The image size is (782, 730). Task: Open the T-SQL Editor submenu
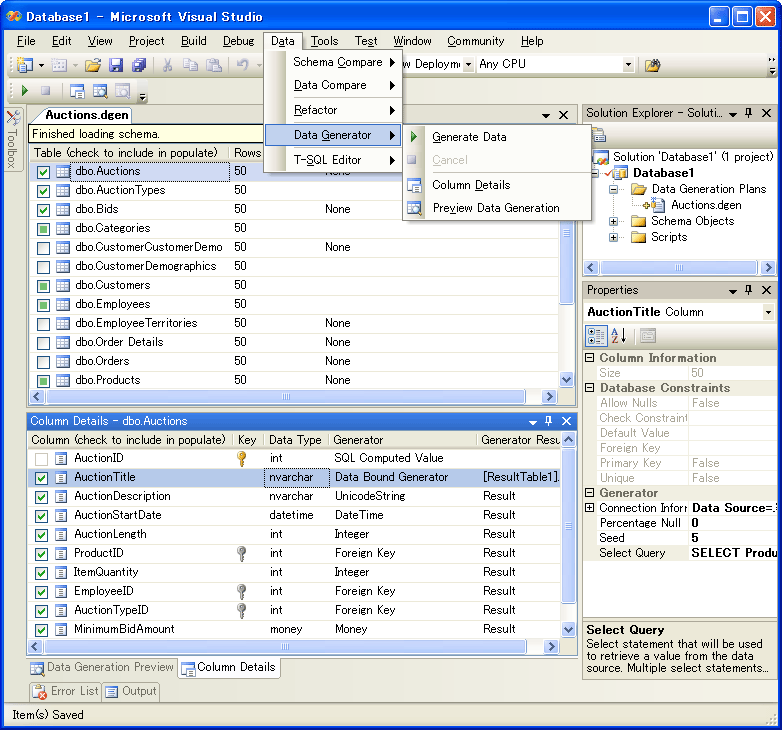328,160
